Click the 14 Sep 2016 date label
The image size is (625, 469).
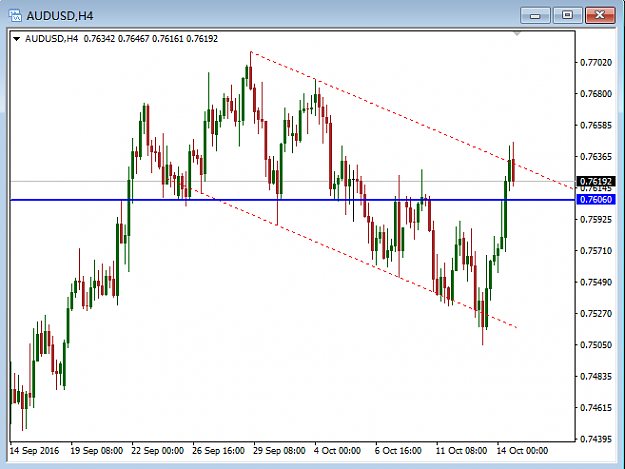point(34,451)
